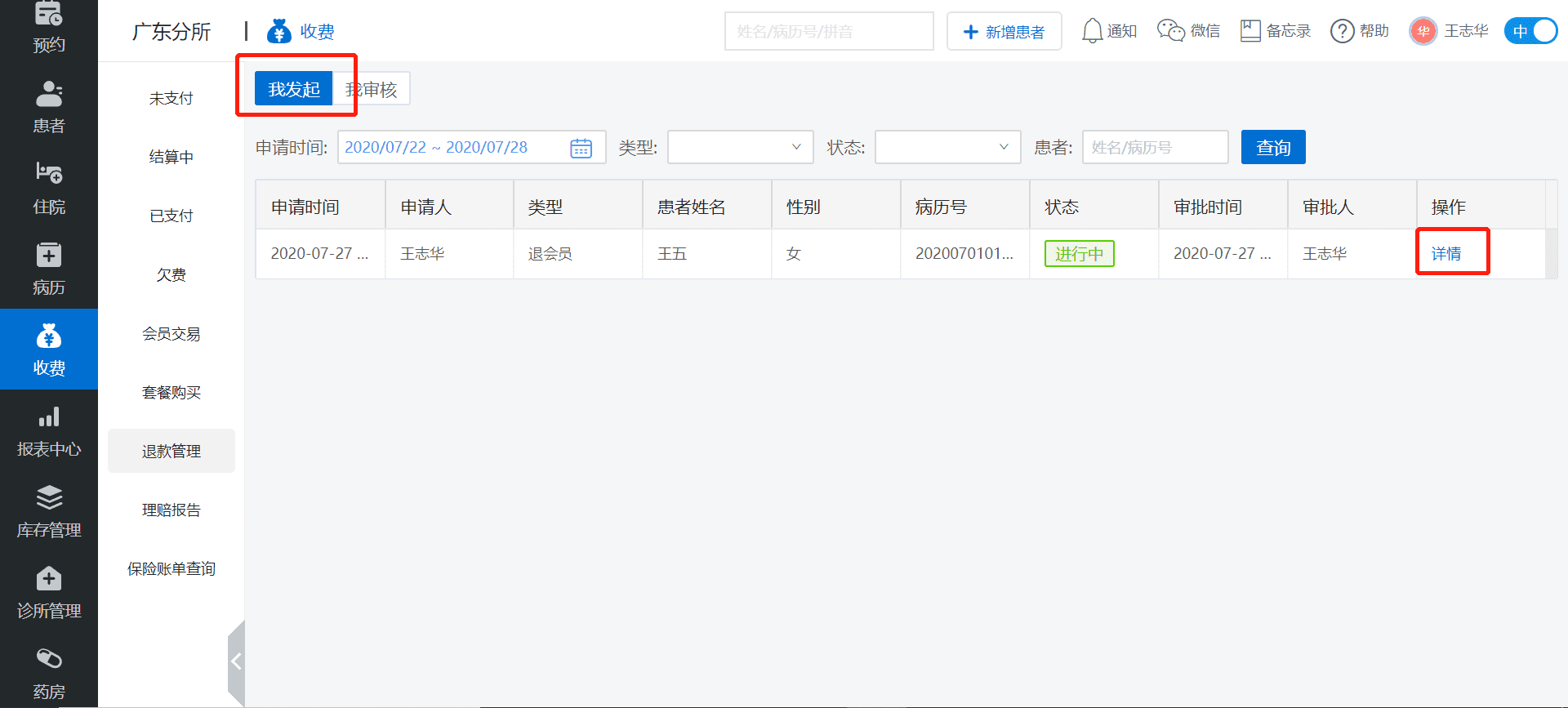Click the 患者 name/record number filter field
This screenshot has width=1568, height=708.
pyautogui.click(x=1155, y=147)
